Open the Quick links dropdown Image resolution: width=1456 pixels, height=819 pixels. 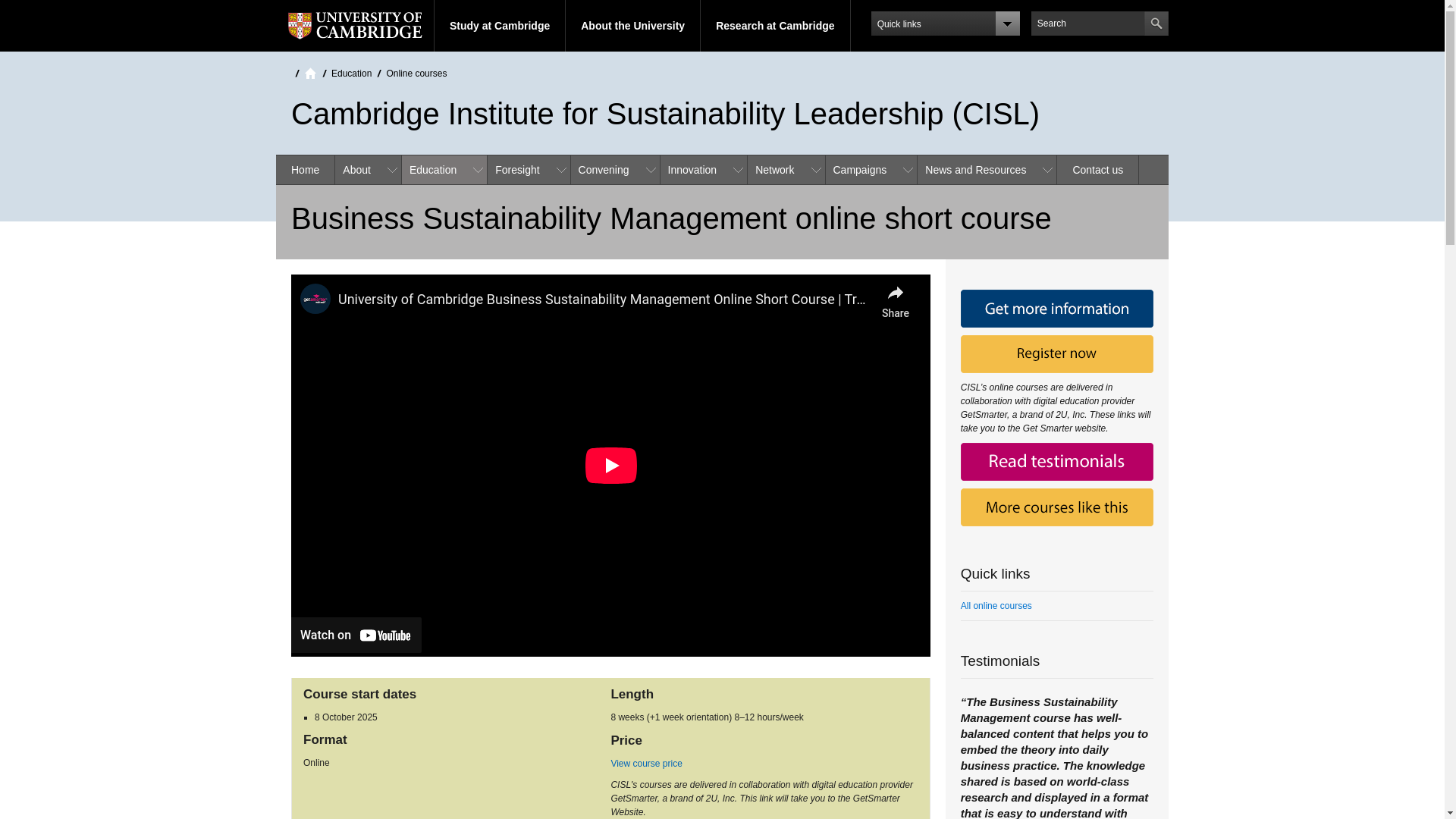[x=945, y=24]
